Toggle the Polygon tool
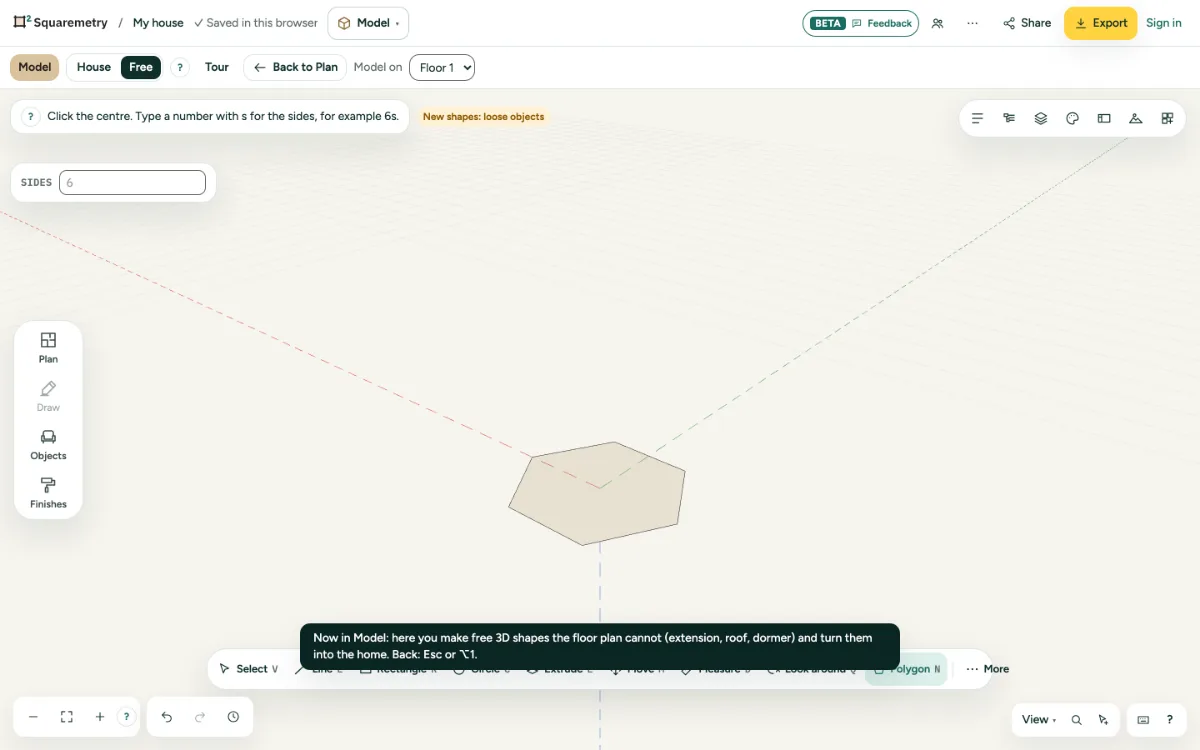The image size is (1200, 750). (x=906, y=669)
